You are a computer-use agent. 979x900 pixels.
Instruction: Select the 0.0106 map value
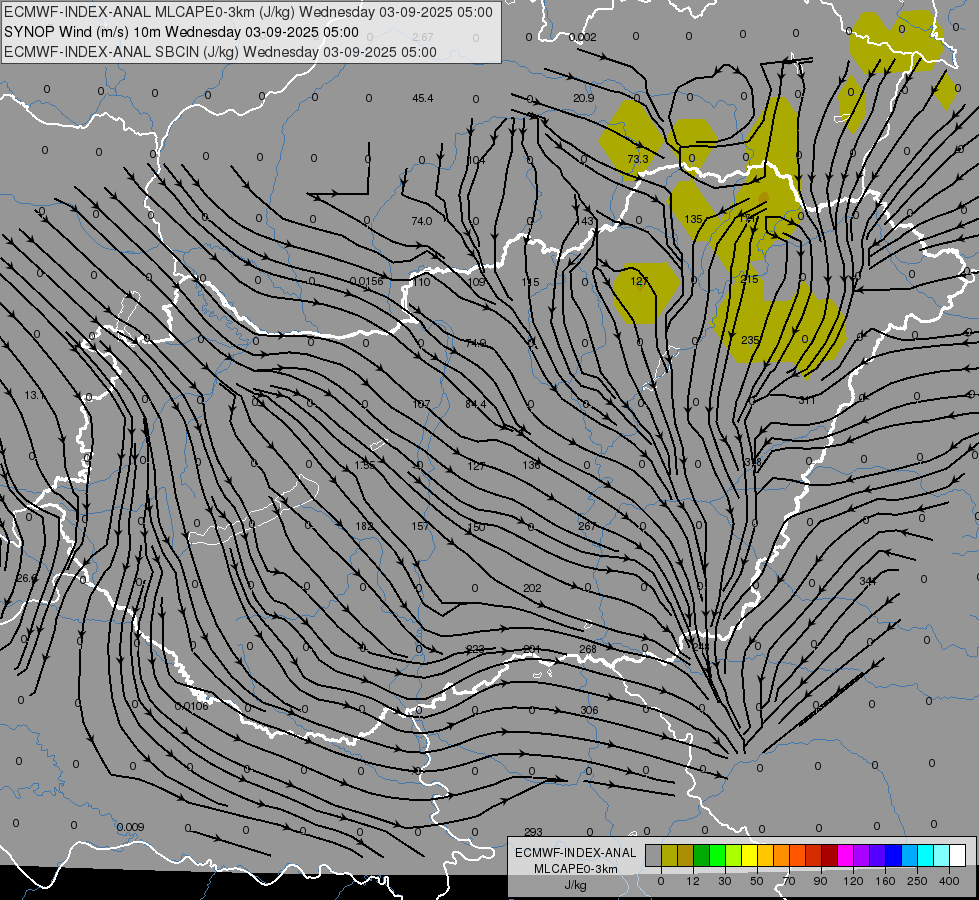(x=191, y=706)
